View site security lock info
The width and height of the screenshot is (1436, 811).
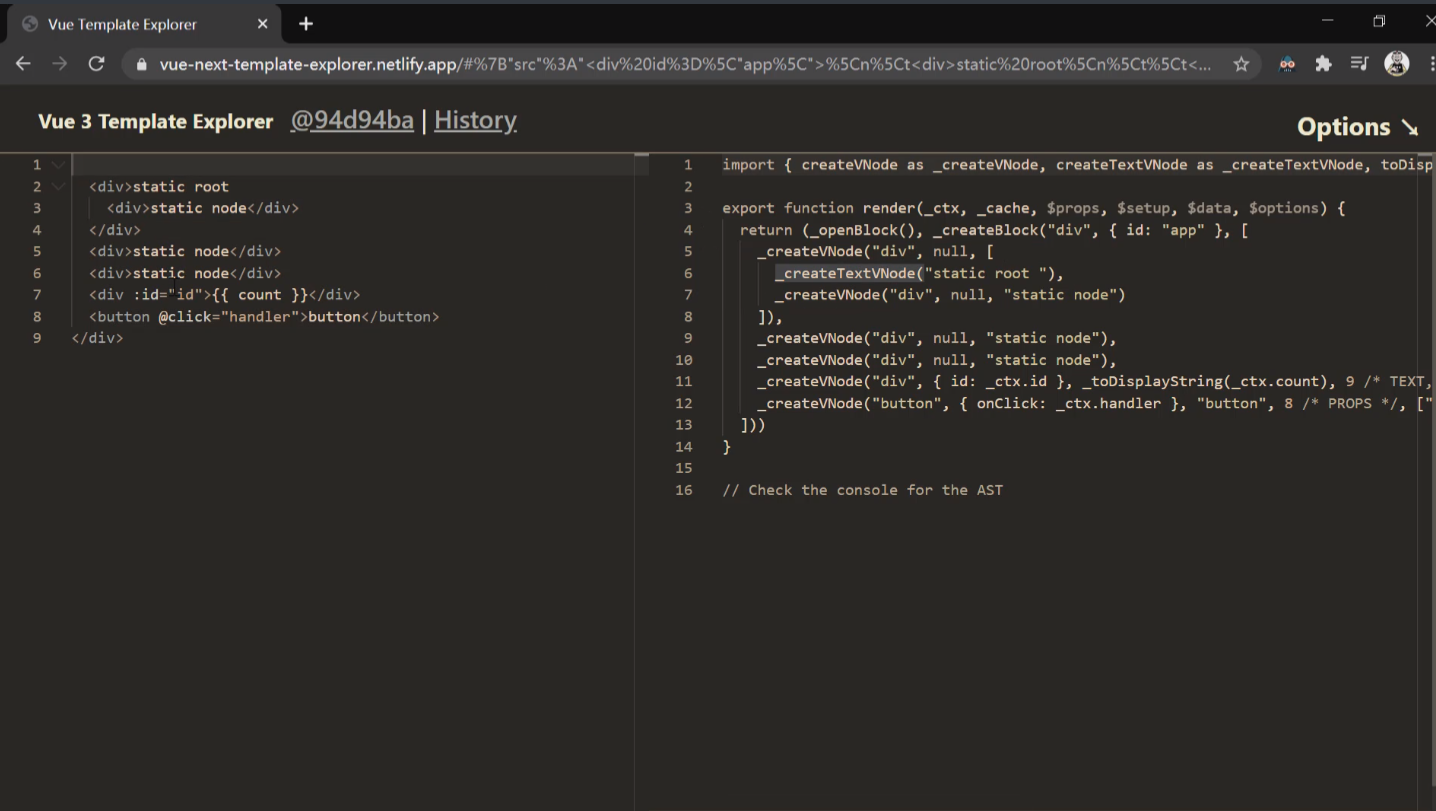(x=141, y=64)
